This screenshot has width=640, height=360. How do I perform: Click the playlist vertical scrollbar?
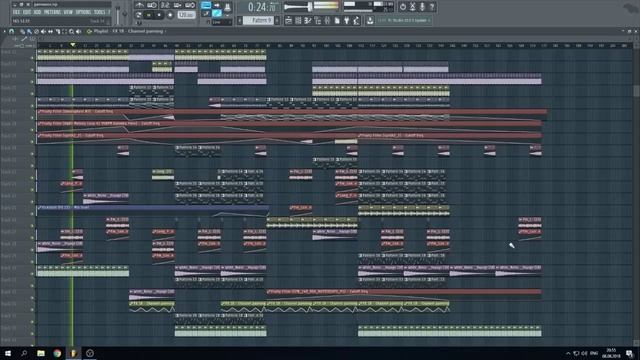636,91
